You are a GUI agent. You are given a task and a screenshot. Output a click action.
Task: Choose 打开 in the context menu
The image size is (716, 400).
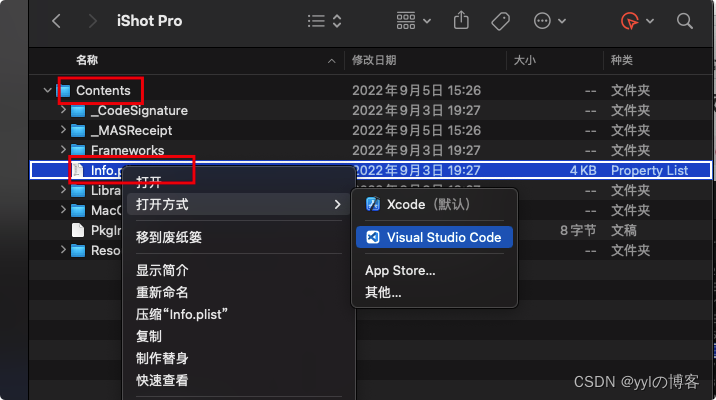pos(239,183)
